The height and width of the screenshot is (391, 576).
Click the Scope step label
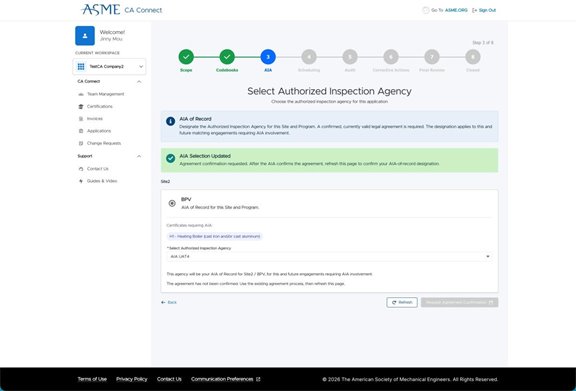(x=186, y=70)
